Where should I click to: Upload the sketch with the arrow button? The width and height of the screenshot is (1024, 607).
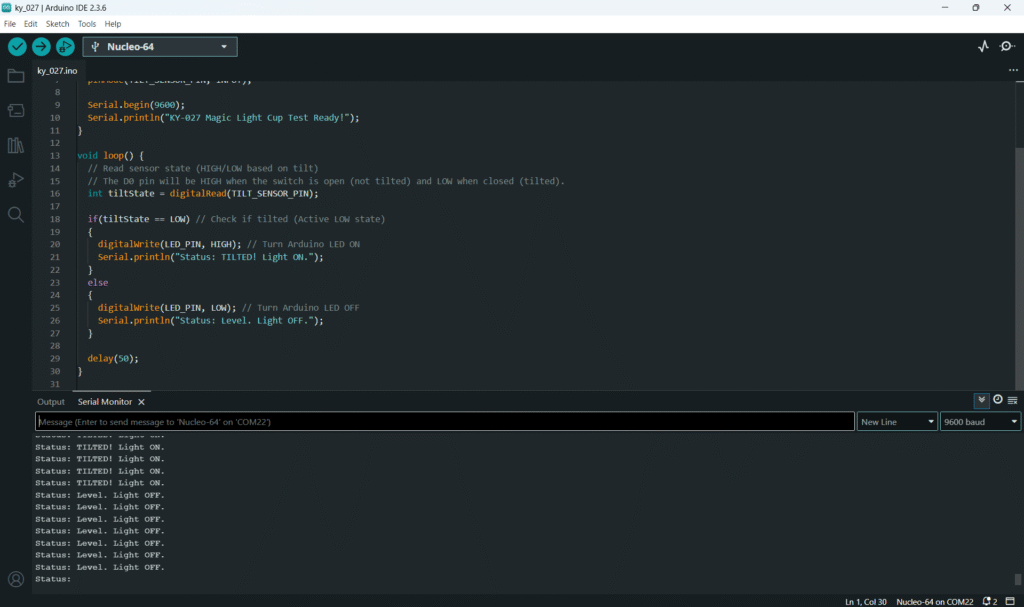[41, 47]
